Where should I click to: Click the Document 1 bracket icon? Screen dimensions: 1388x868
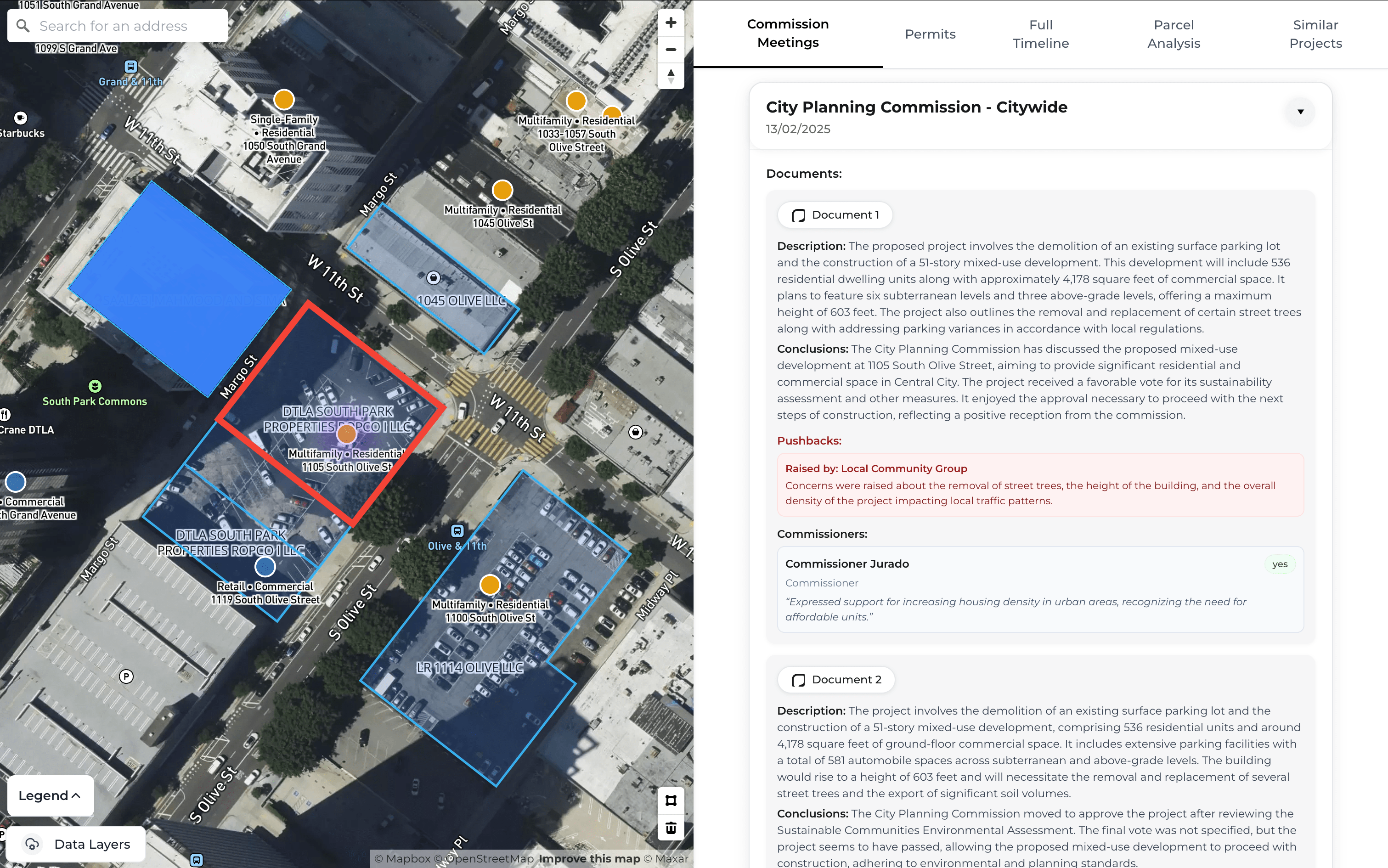coord(798,215)
